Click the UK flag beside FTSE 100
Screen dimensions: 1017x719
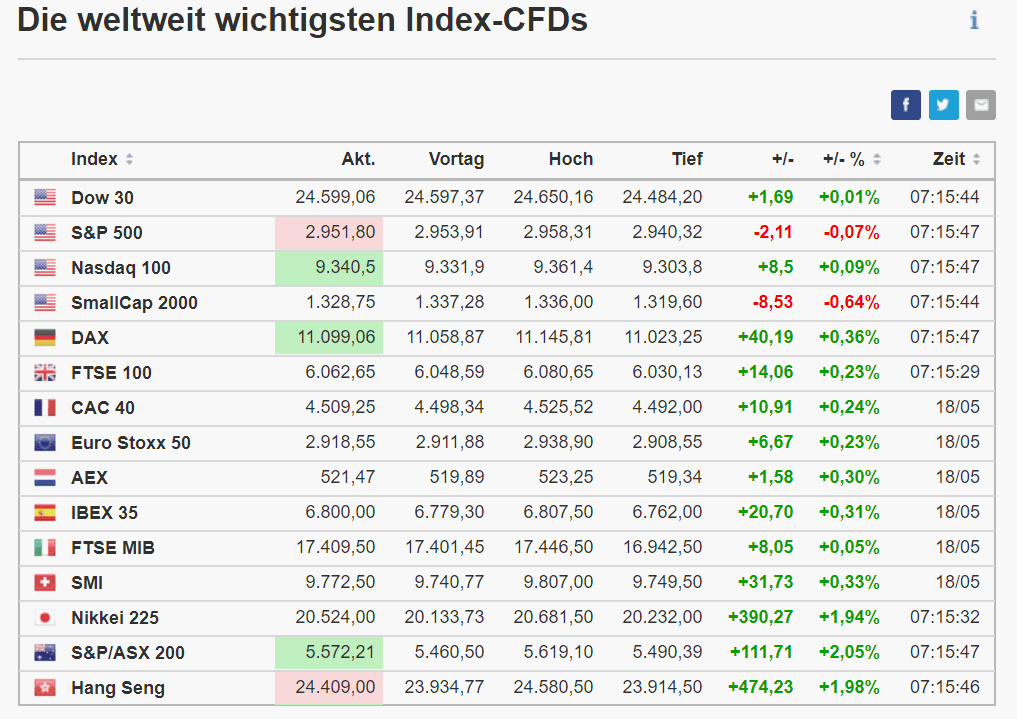coord(45,373)
